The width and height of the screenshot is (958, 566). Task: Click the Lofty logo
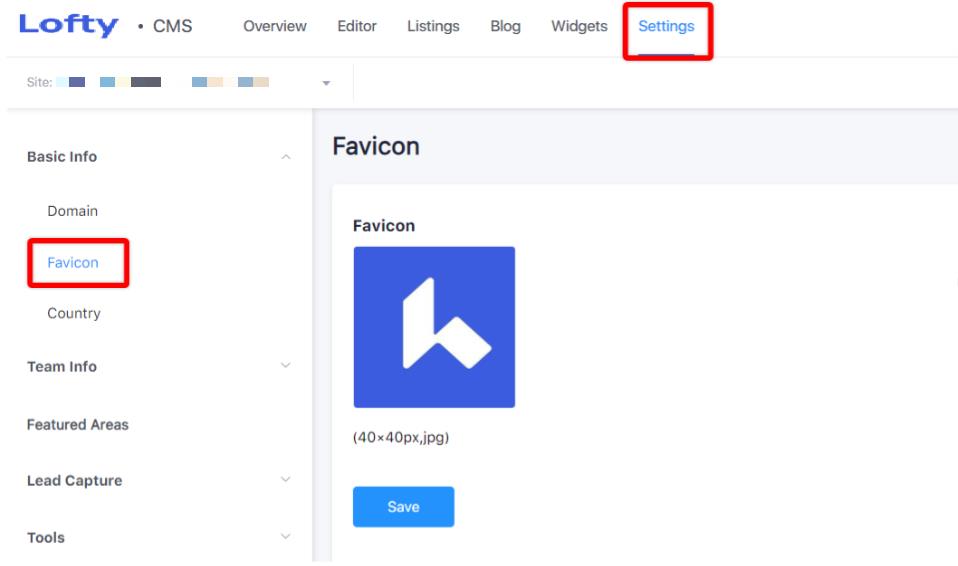point(68,25)
